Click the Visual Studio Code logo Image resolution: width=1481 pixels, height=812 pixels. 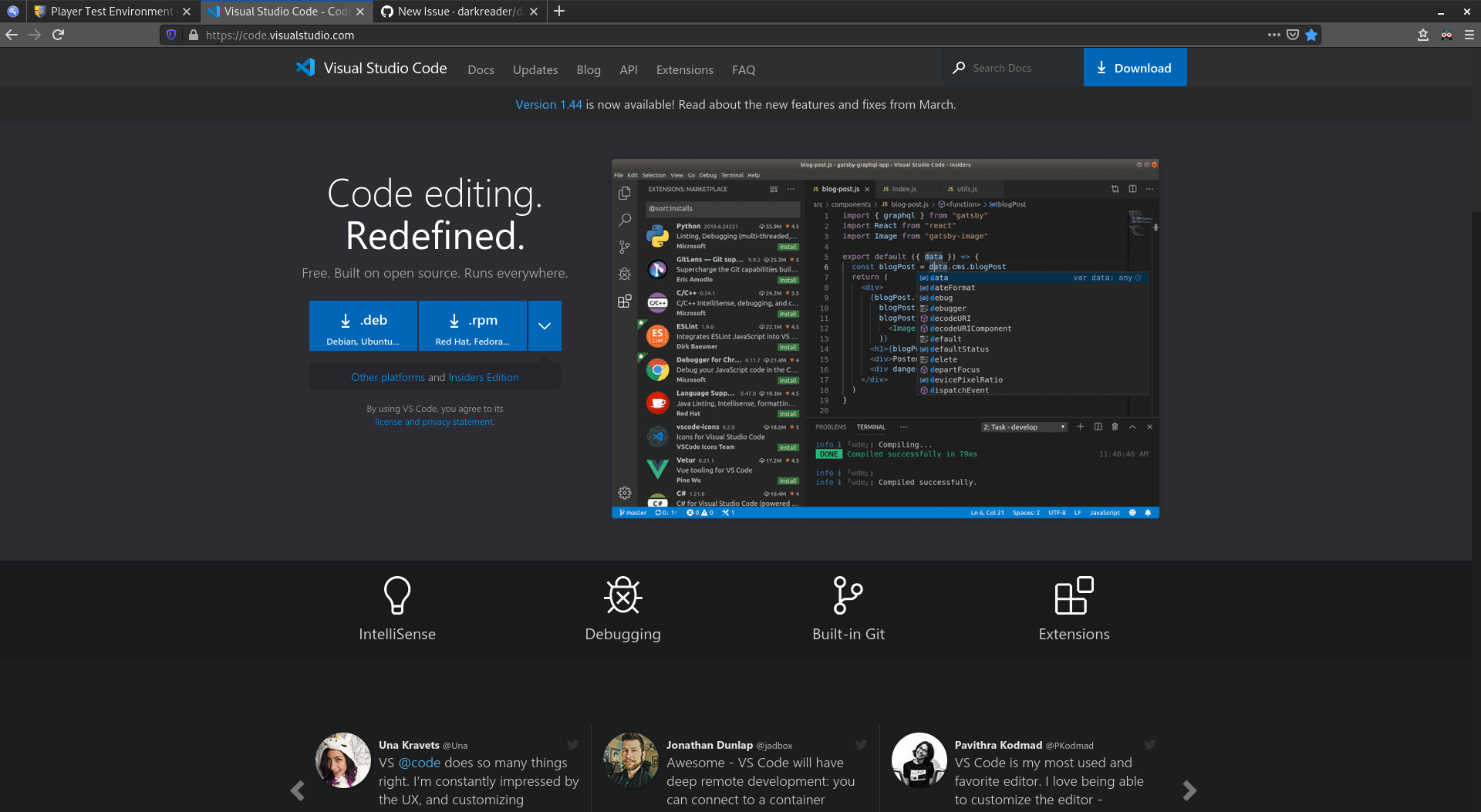pos(305,68)
